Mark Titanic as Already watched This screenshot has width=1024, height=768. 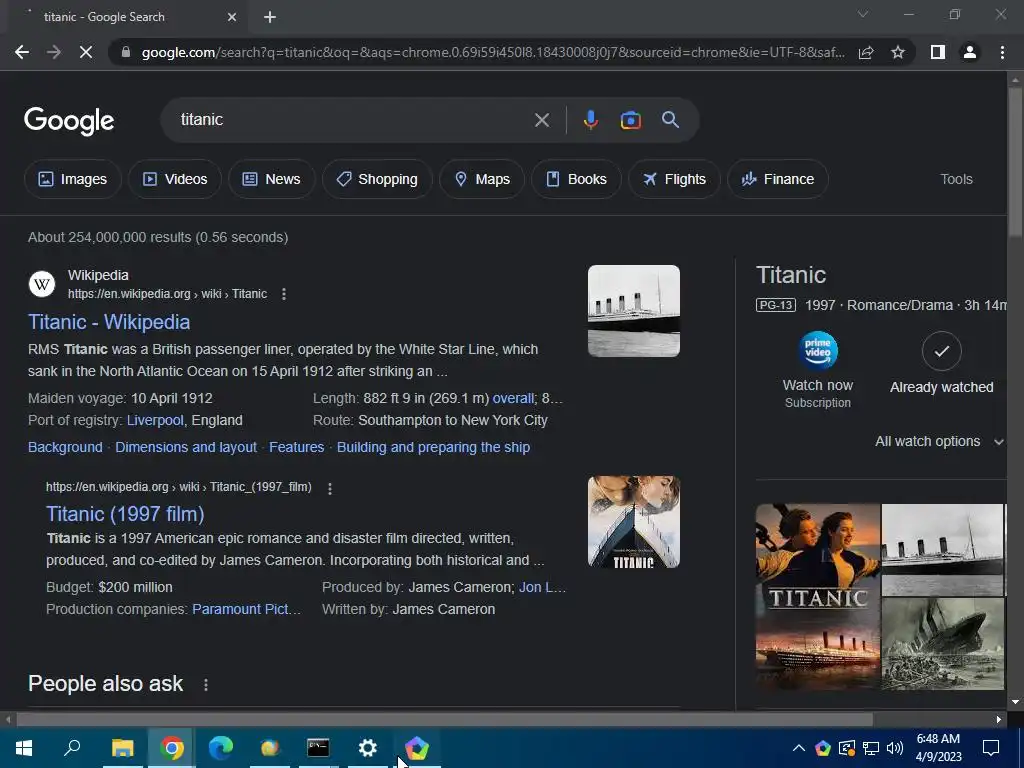pos(942,364)
